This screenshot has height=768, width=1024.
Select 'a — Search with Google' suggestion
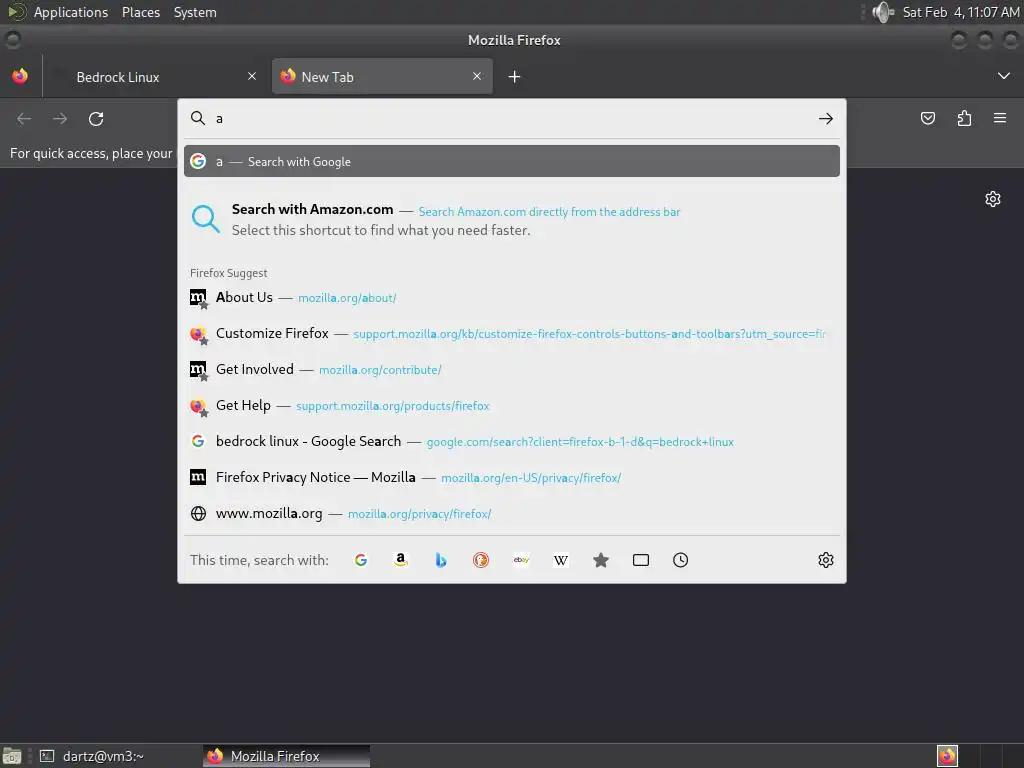(511, 161)
